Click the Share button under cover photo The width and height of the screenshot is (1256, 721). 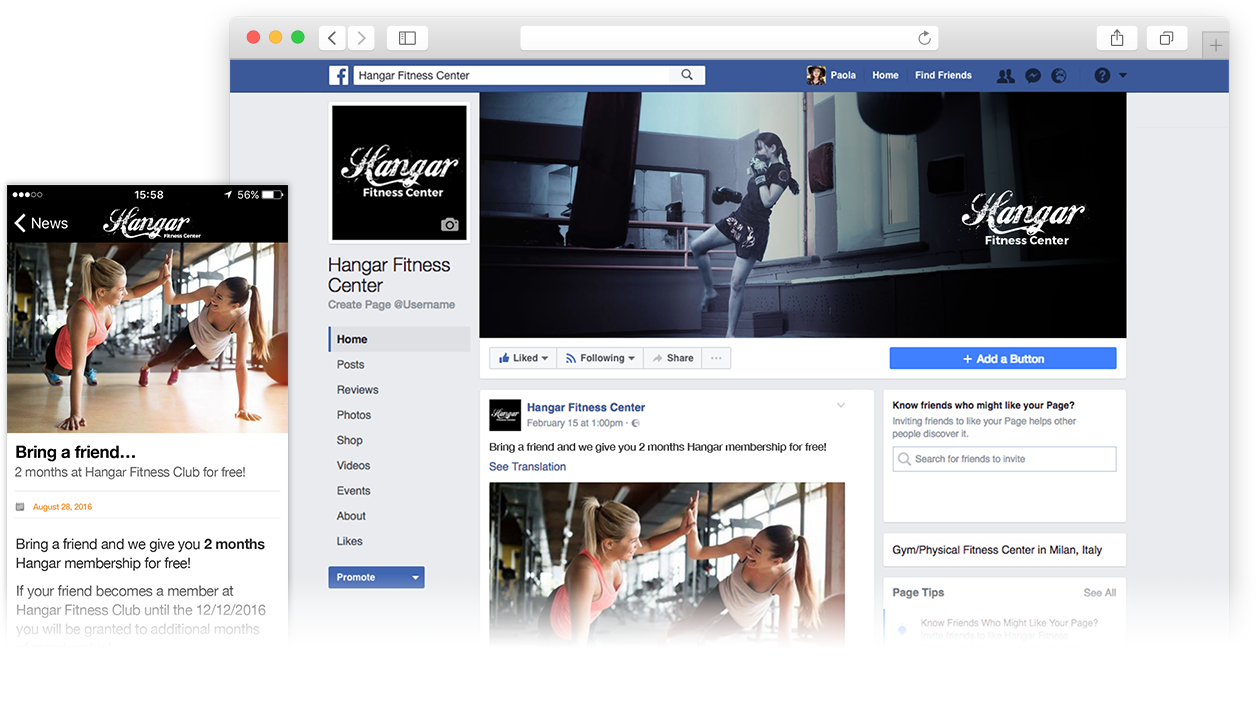coord(672,358)
